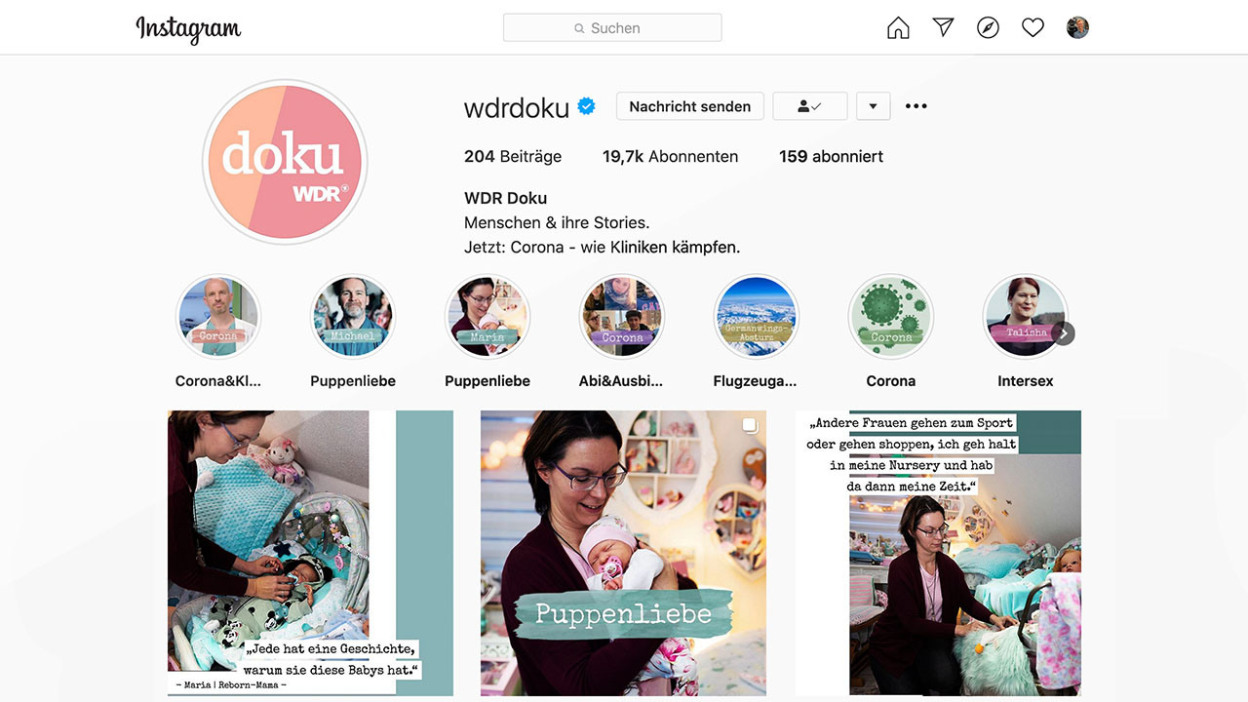View the 159 abonniert list
Screen dimensions: 1248x702
click(831, 157)
